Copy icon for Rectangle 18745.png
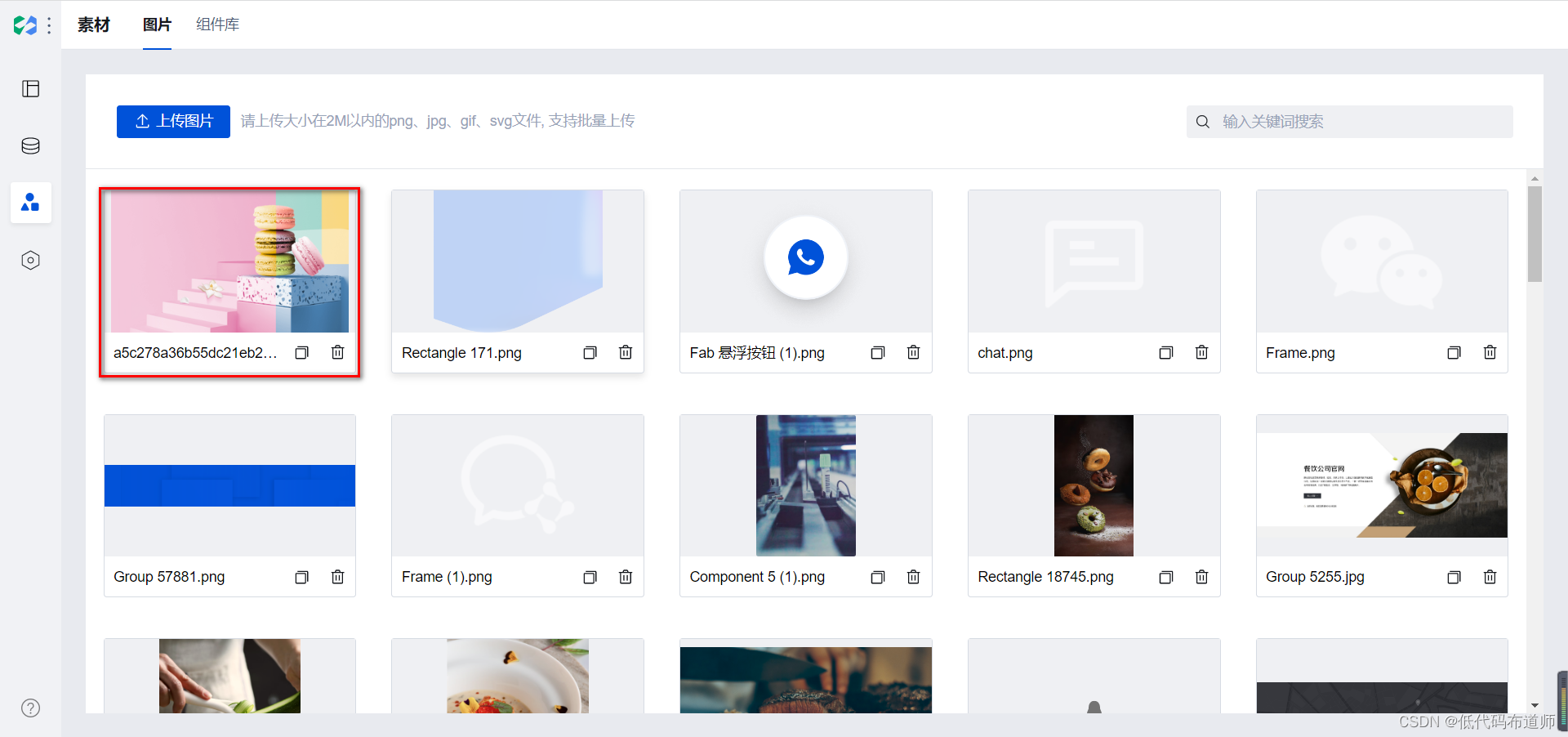The height and width of the screenshot is (737, 1568). 1166,577
